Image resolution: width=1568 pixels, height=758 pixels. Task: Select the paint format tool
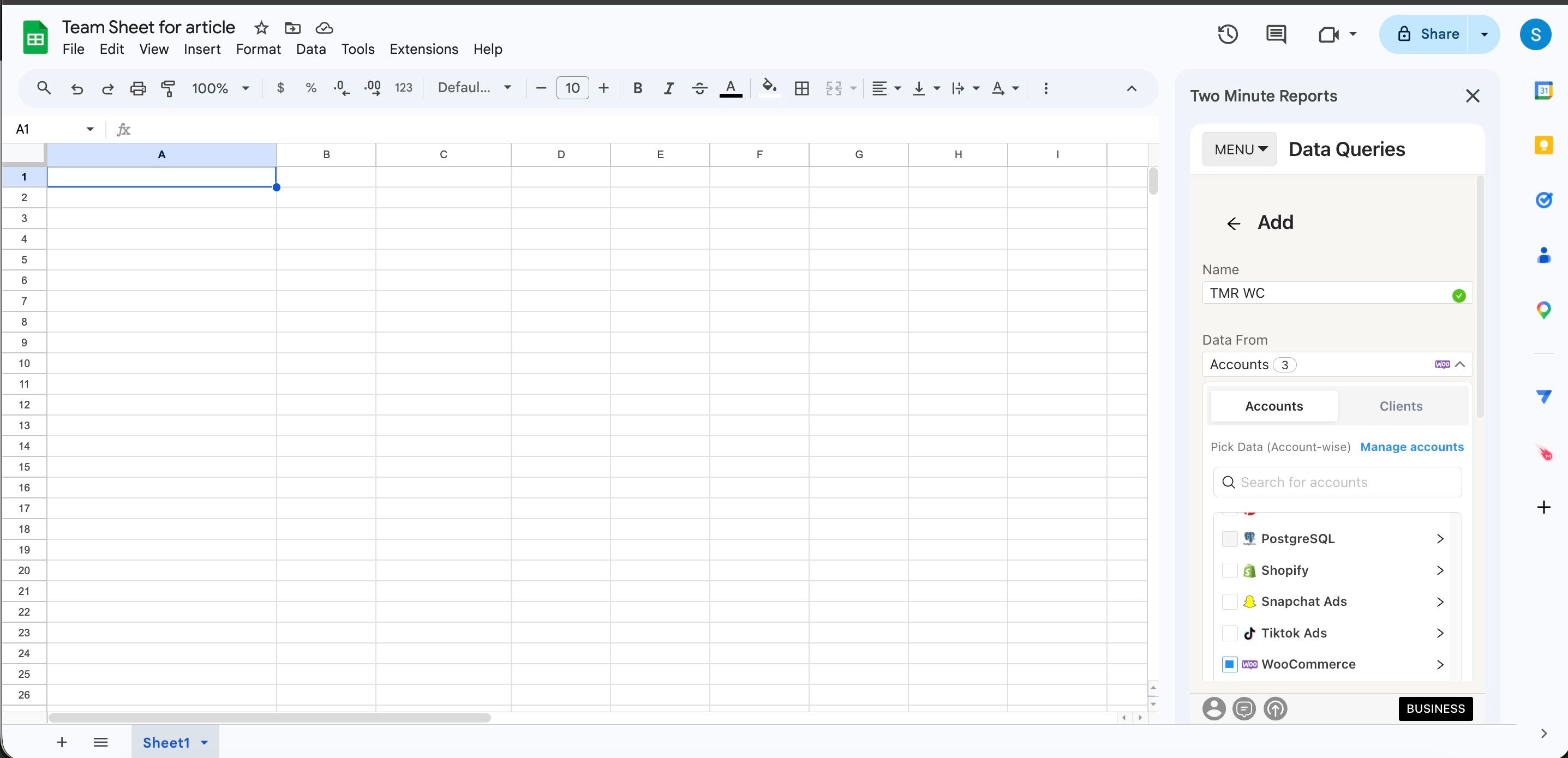pyautogui.click(x=168, y=88)
